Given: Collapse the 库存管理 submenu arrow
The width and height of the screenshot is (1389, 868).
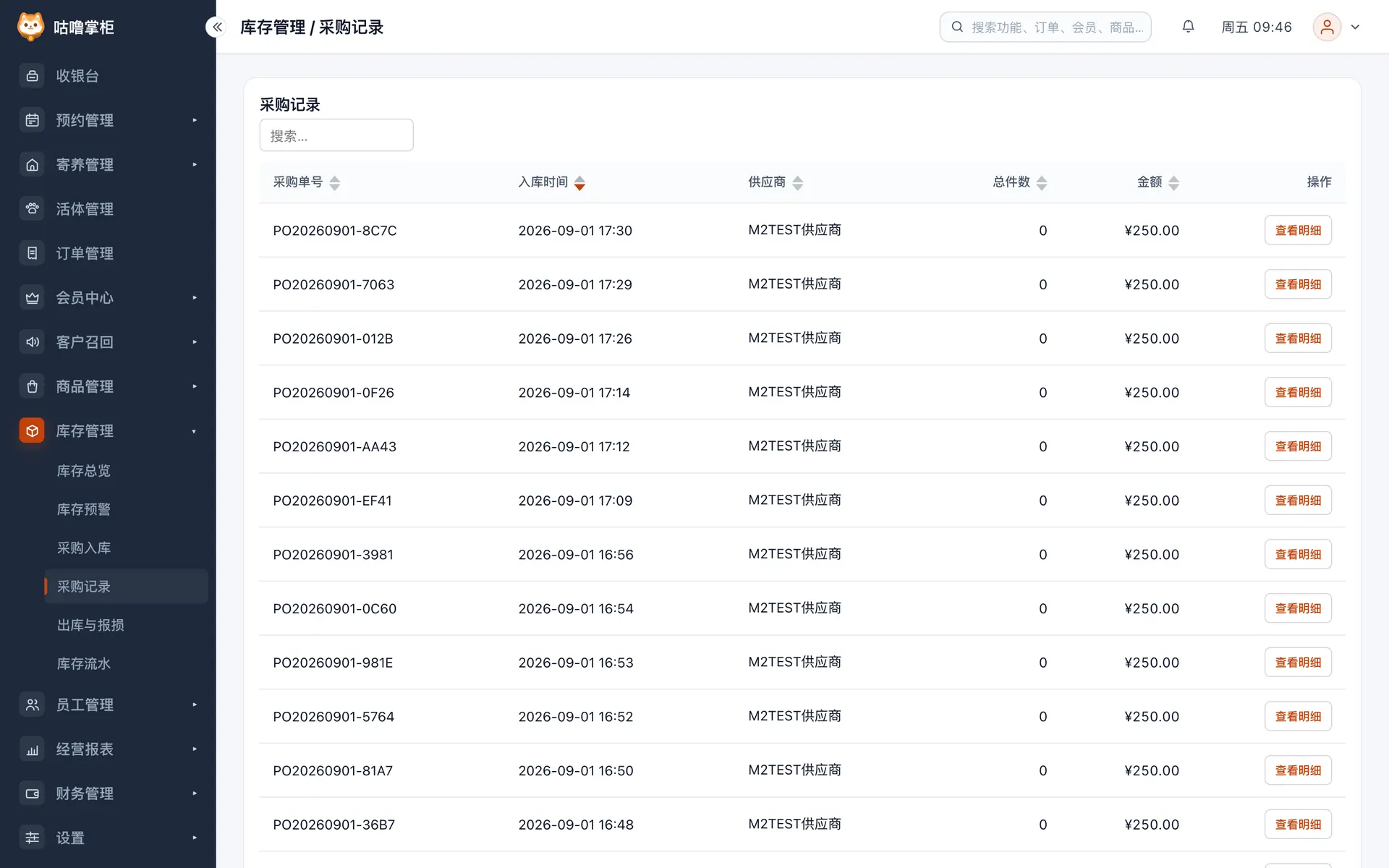Looking at the screenshot, I should [x=195, y=432].
